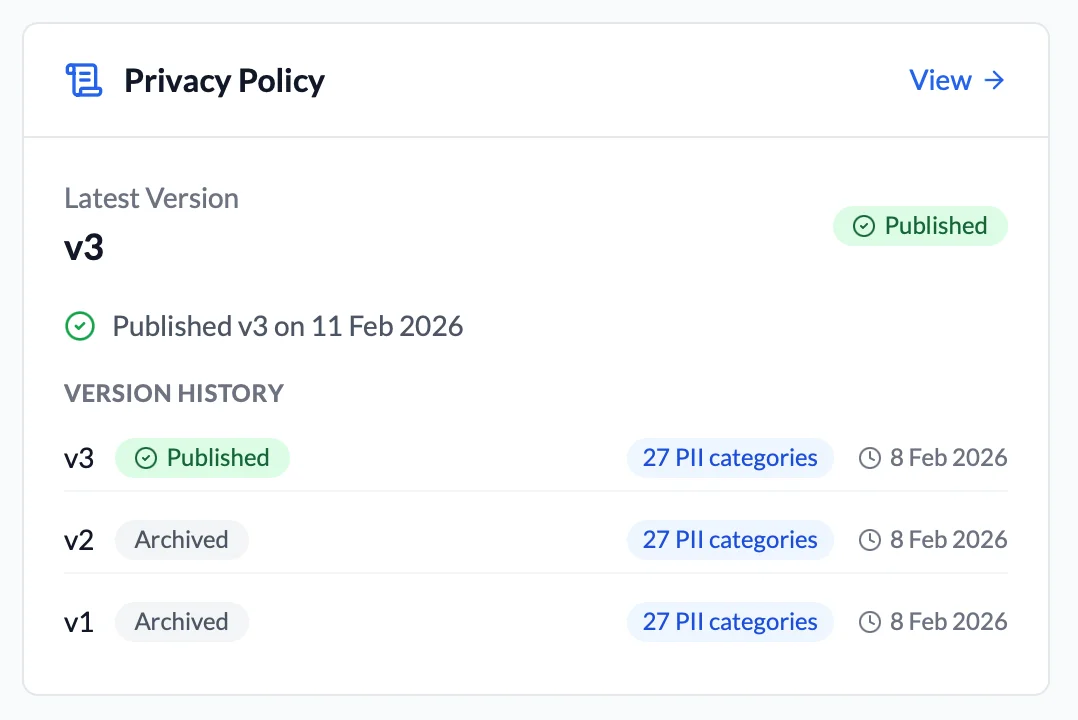Click the Published status badge at the top
This screenshot has height=720, width=1078.
click(x=920, y=226)
